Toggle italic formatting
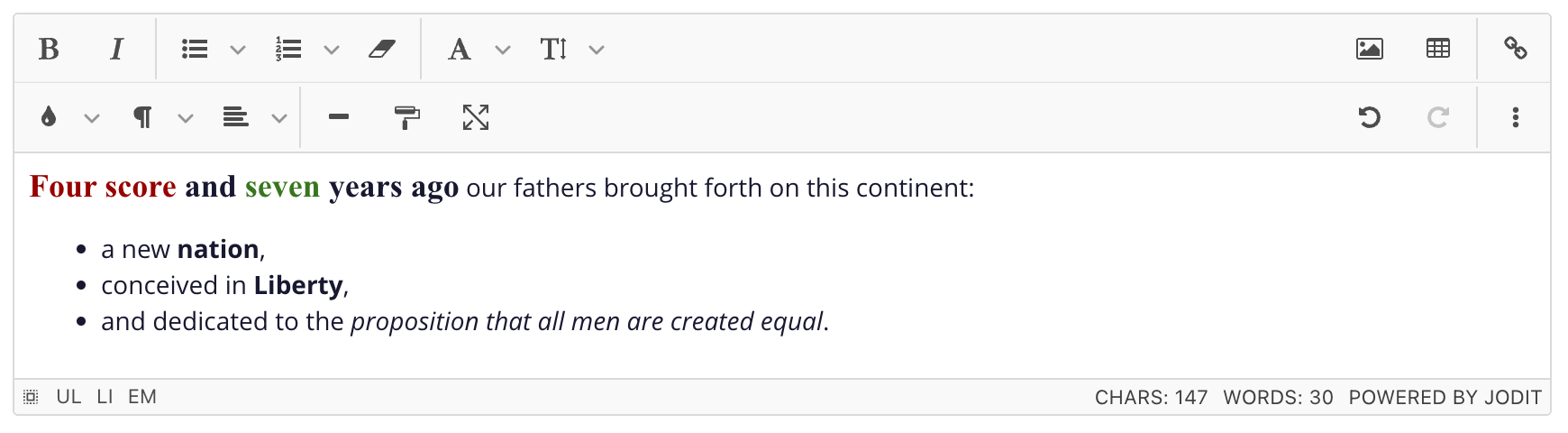The width and height of the screenshot is (1568, 433). point(116,49)
